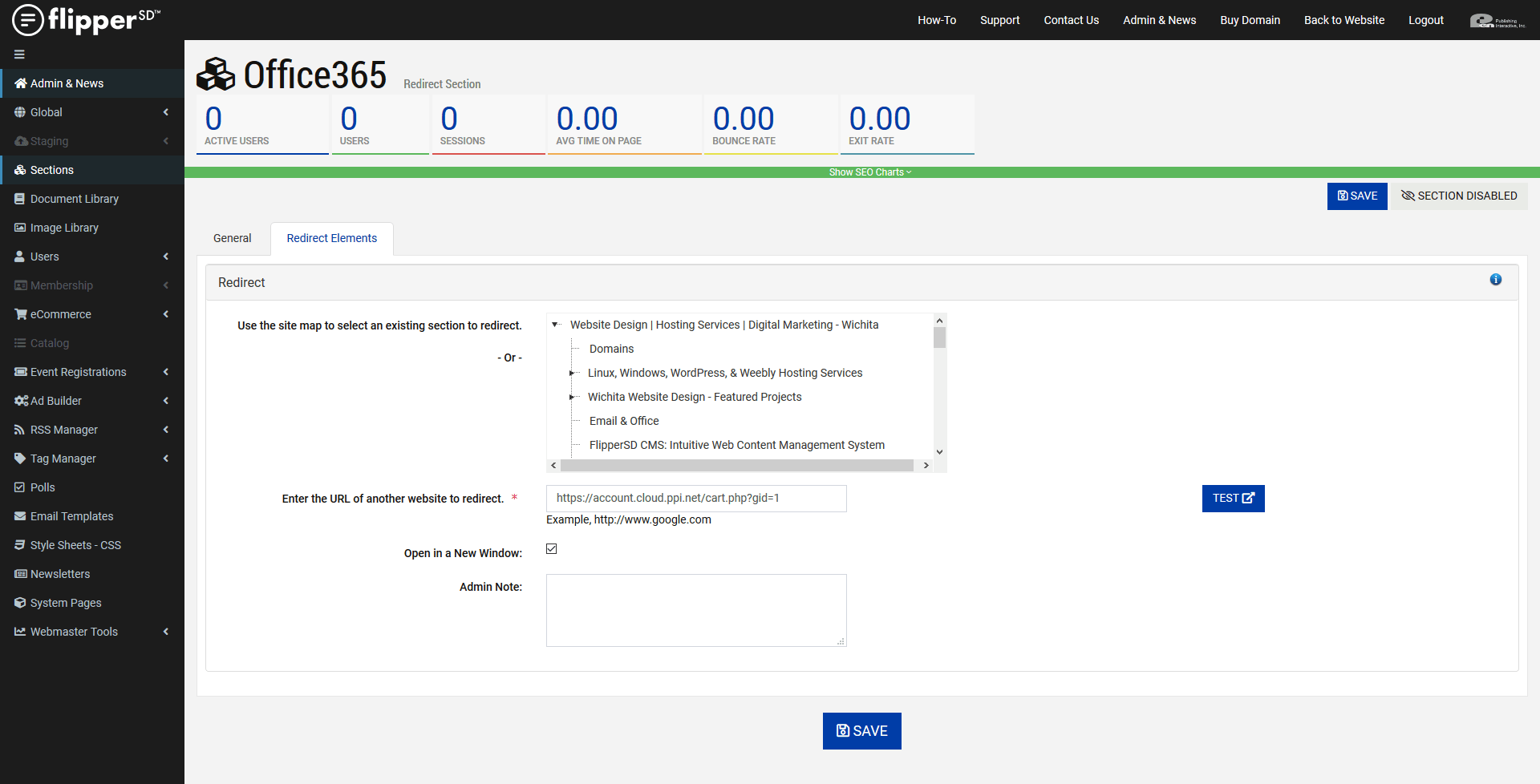Click the System Pages cube icon

click(x=20, y=603)
